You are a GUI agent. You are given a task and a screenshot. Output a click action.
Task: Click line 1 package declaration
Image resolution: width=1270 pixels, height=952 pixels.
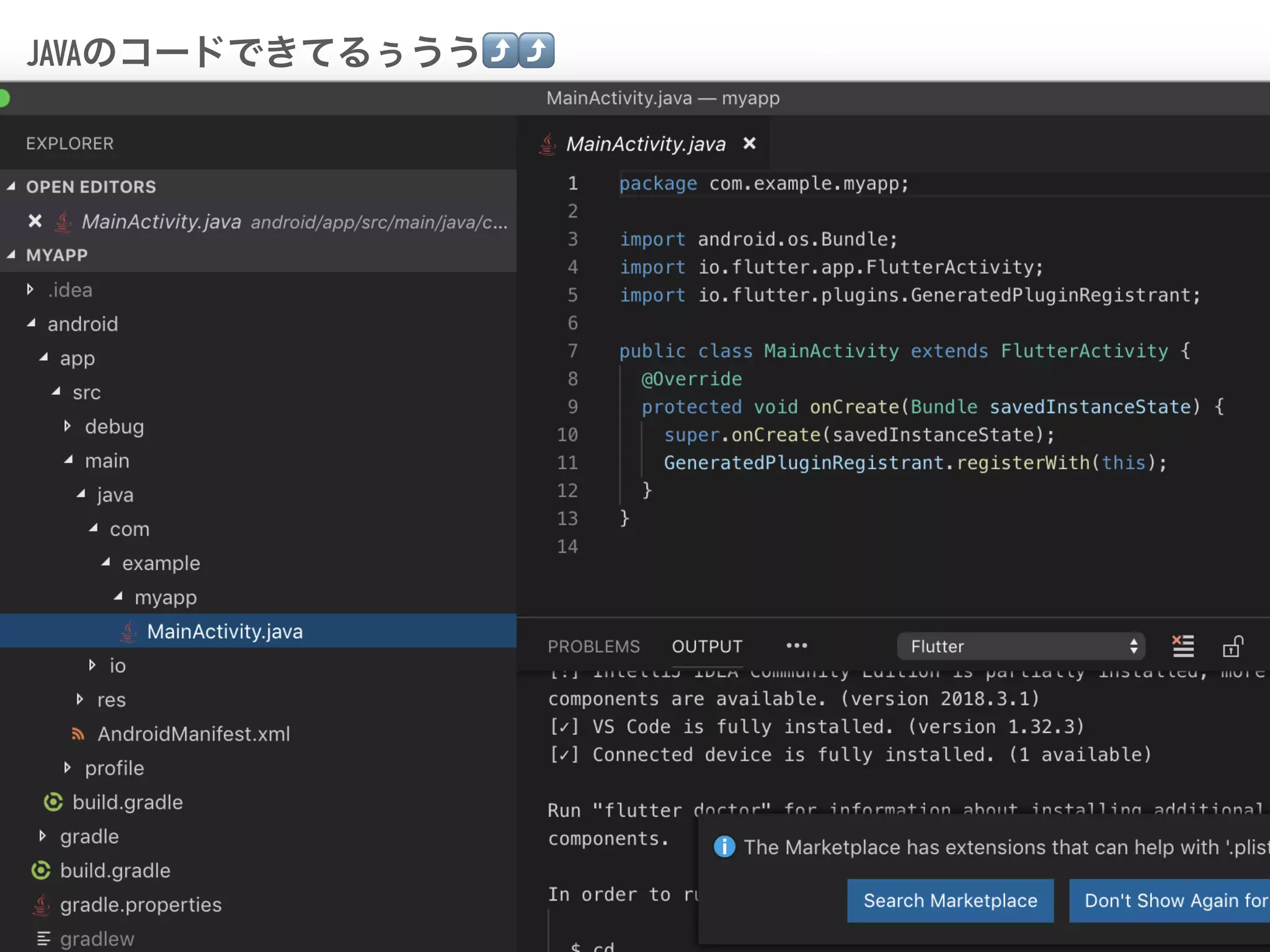pyautogui.click(x=764, y=183)
